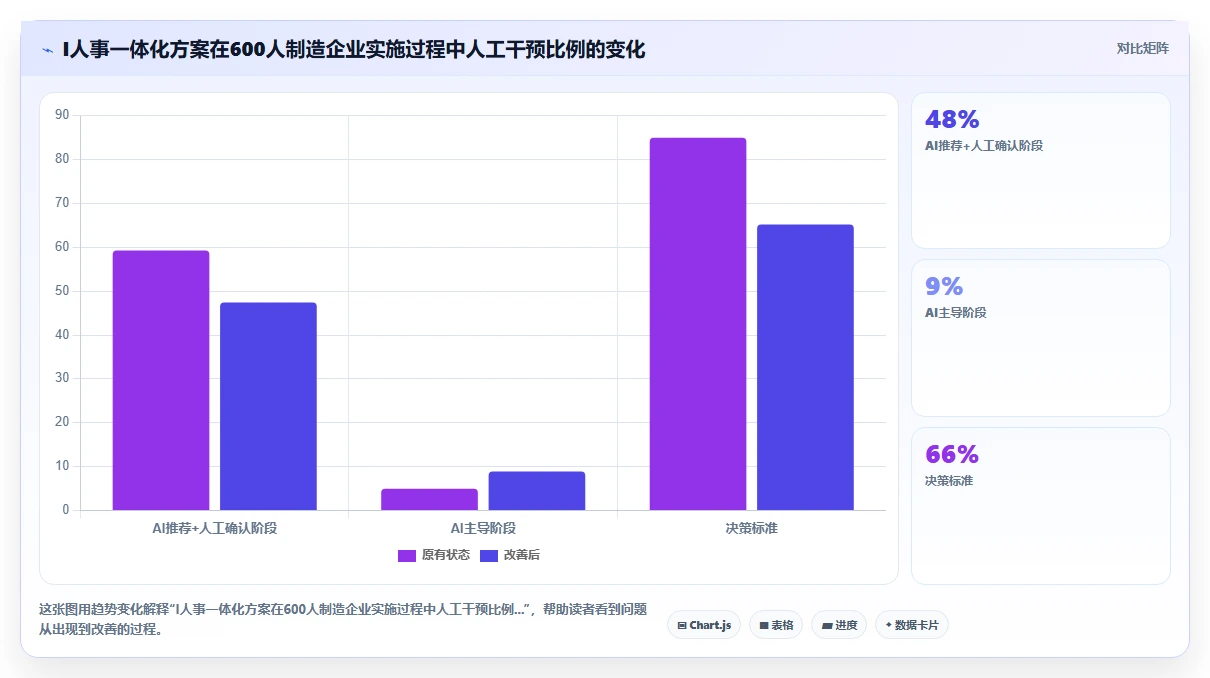Click the chart title heading text
This screenshot has width=1210, height=678.
click(x=354, y=49)
